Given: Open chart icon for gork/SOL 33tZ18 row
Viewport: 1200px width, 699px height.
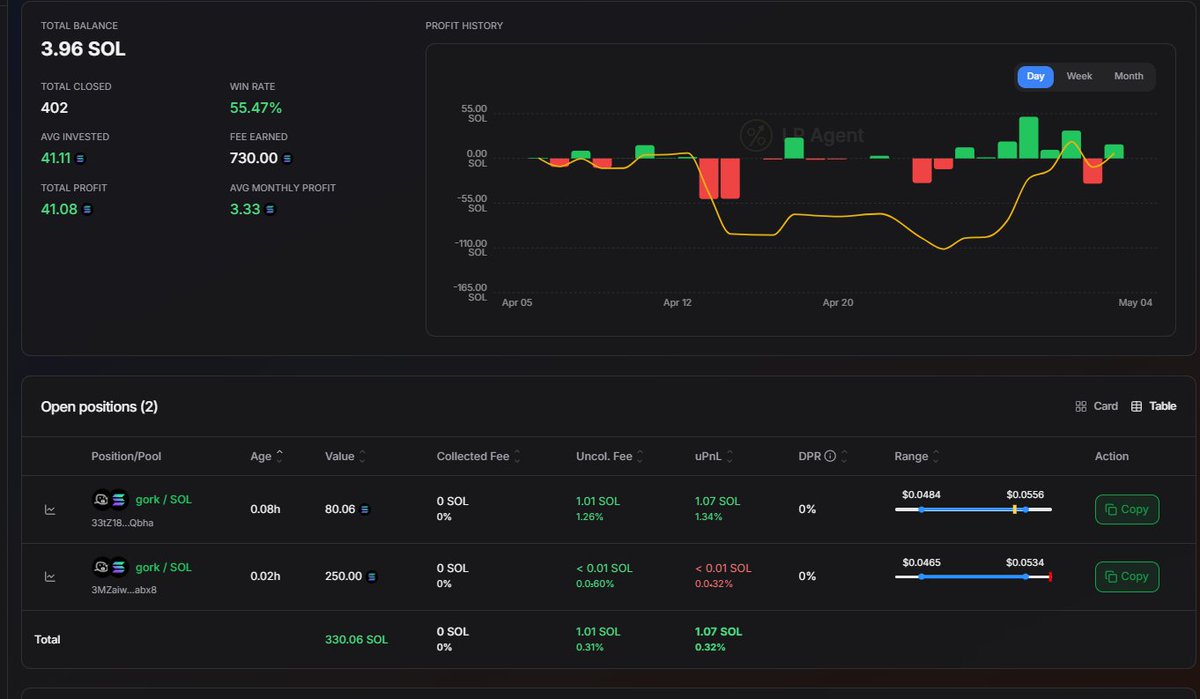Looking at the screenshot, I should pyautogui.click(x=50, y=509).
